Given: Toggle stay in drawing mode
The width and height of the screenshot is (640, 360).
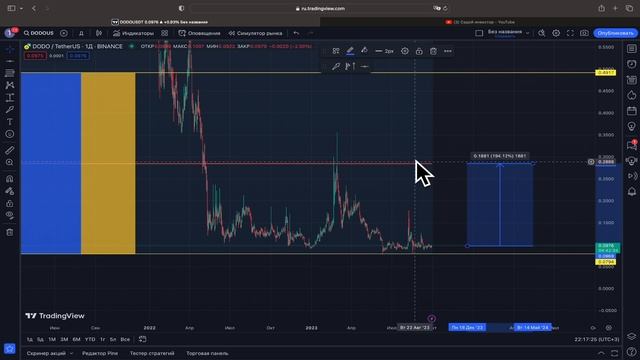Looking at the screenshot, I should point(10,191).
